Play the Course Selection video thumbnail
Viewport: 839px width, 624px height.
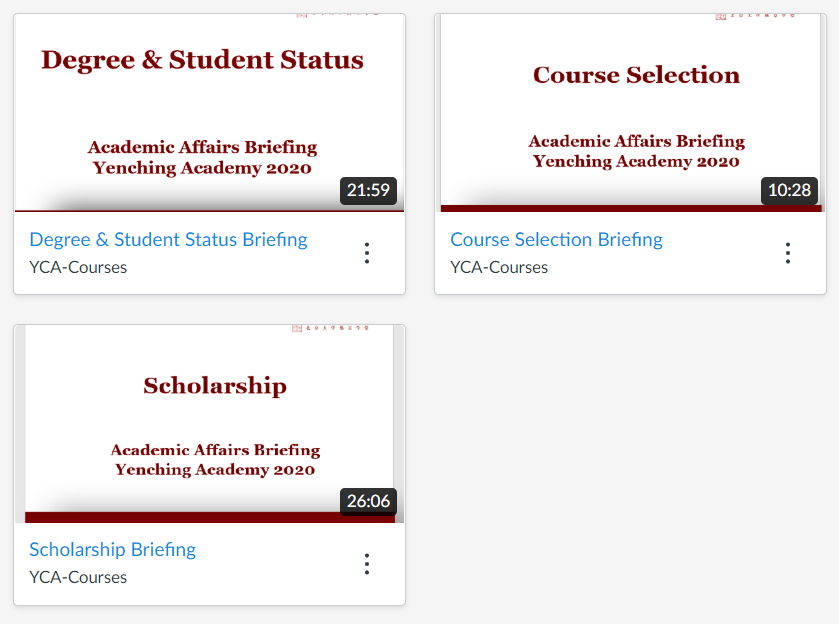click(630, 113)
